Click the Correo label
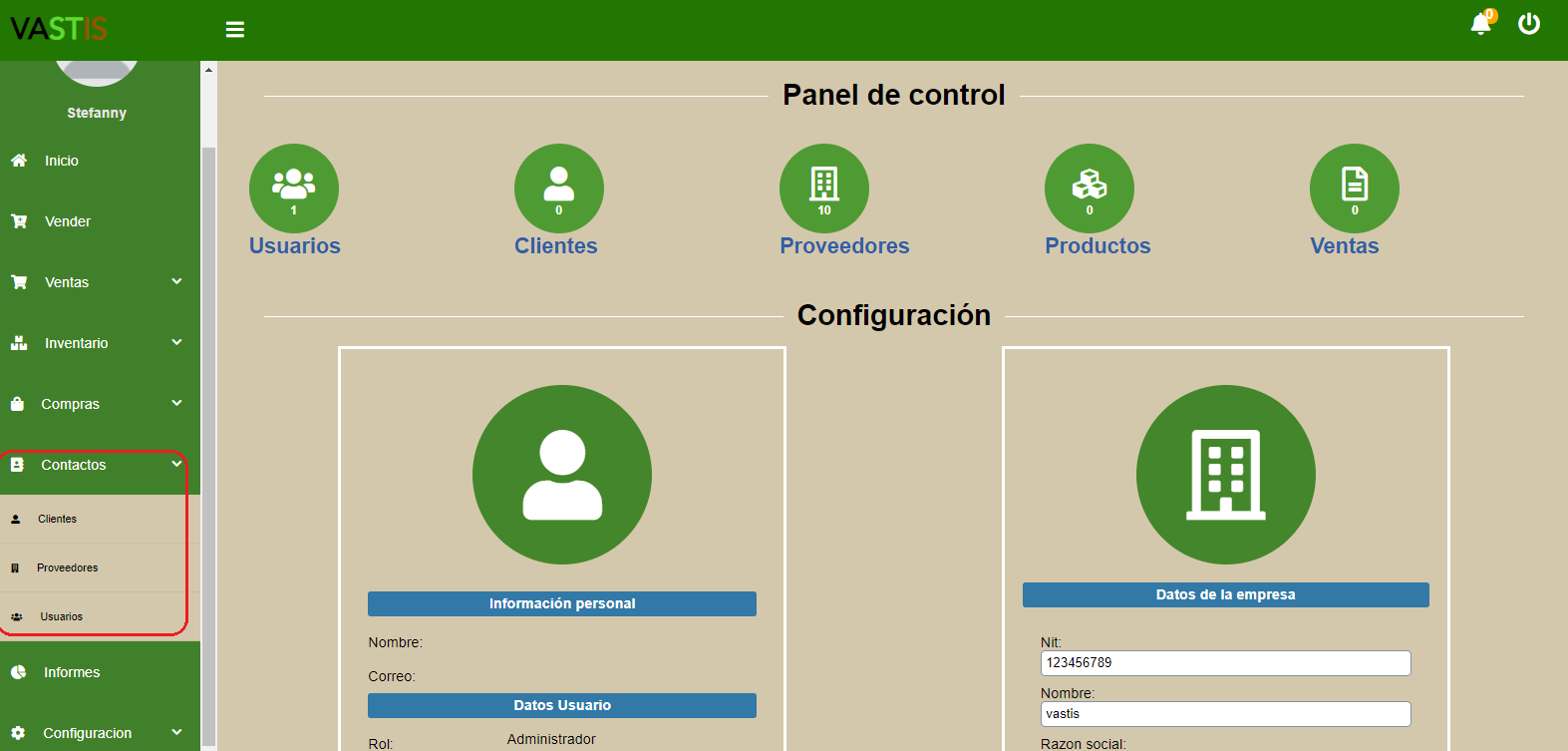The width and height of the screenshot is (1568, 751). [392, 676]
